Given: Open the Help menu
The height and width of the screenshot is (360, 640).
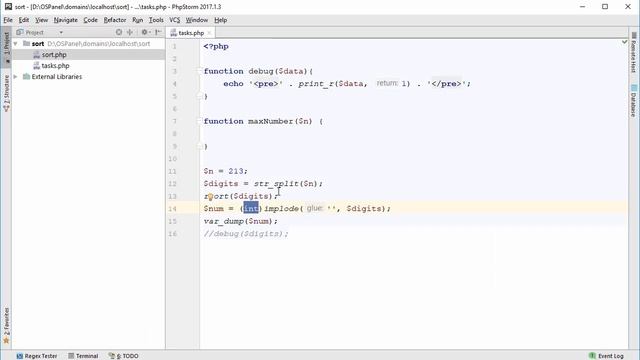Looking at the screenshot, I should (x=220, y=20).
